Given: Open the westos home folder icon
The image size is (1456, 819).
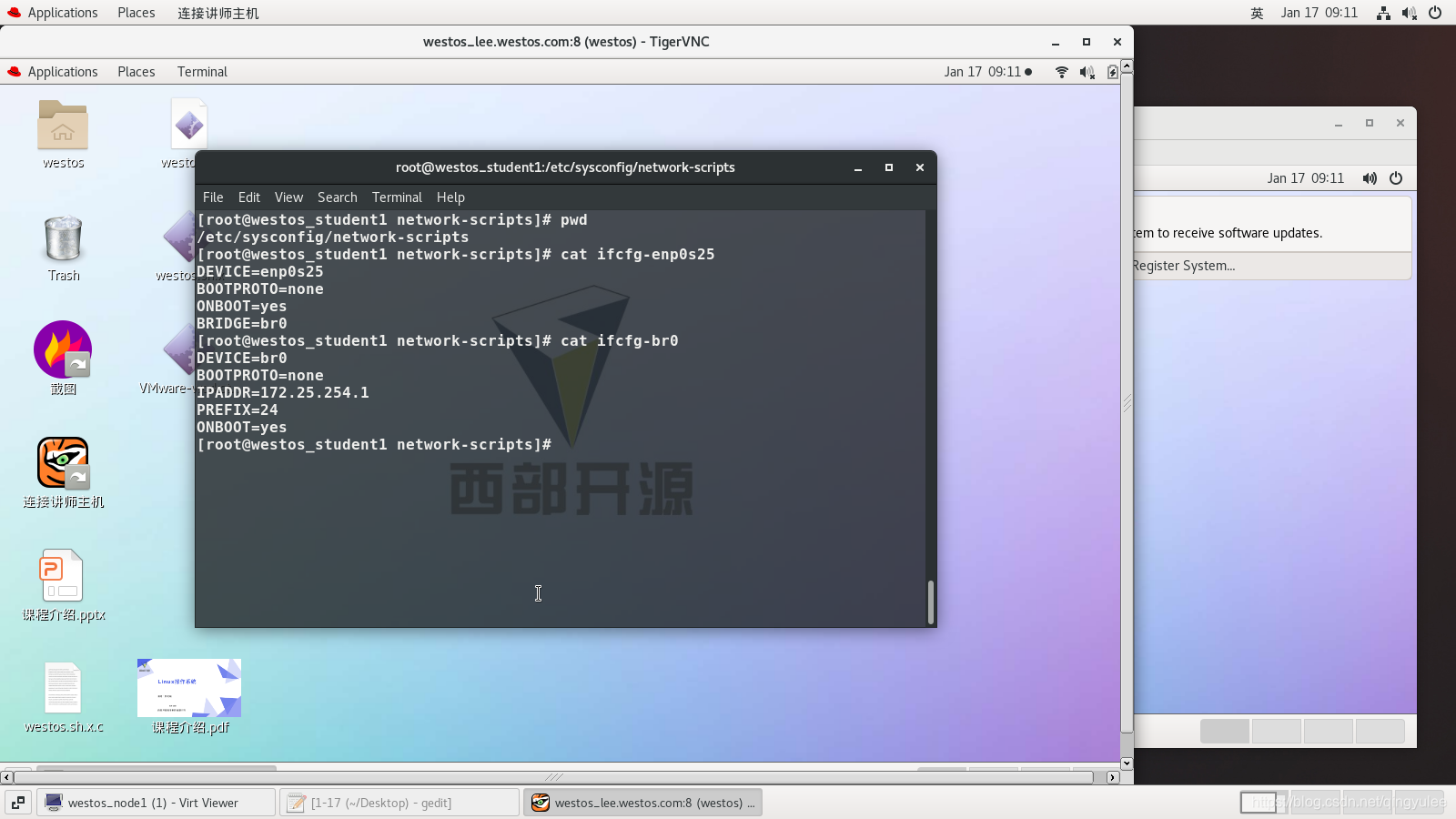Looking at the screenshot, I should [63, 125].
